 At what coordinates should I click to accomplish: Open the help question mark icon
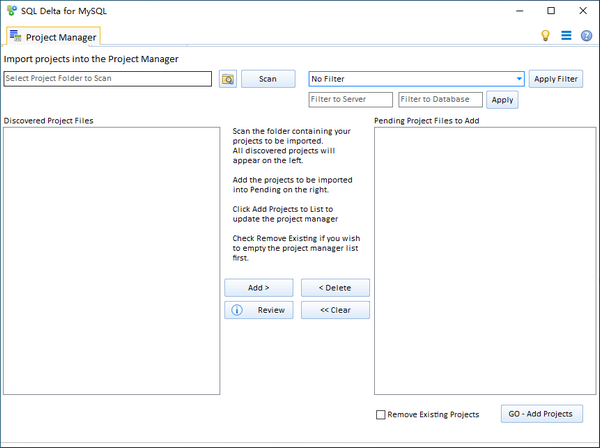(x=586, y=36)
